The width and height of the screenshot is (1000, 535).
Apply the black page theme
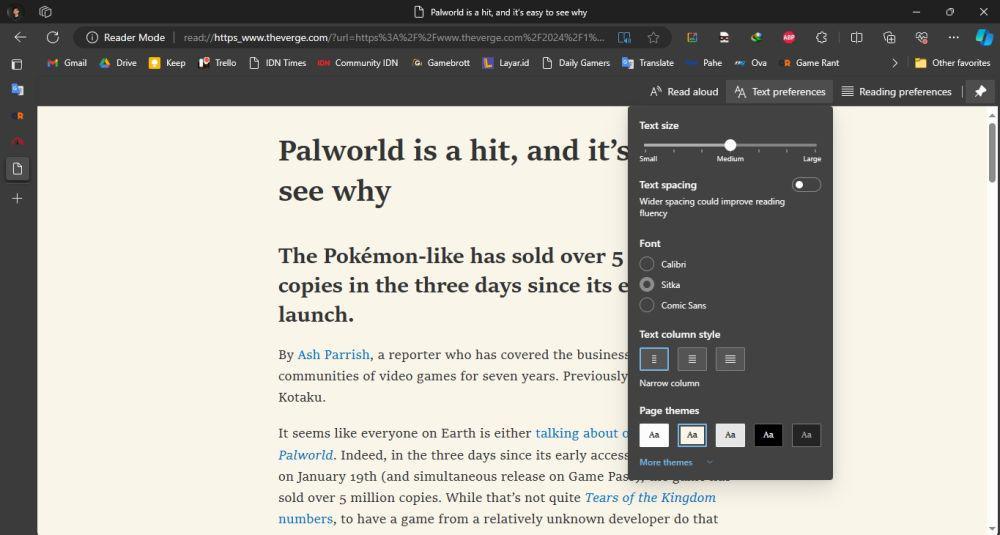point(768,435)
